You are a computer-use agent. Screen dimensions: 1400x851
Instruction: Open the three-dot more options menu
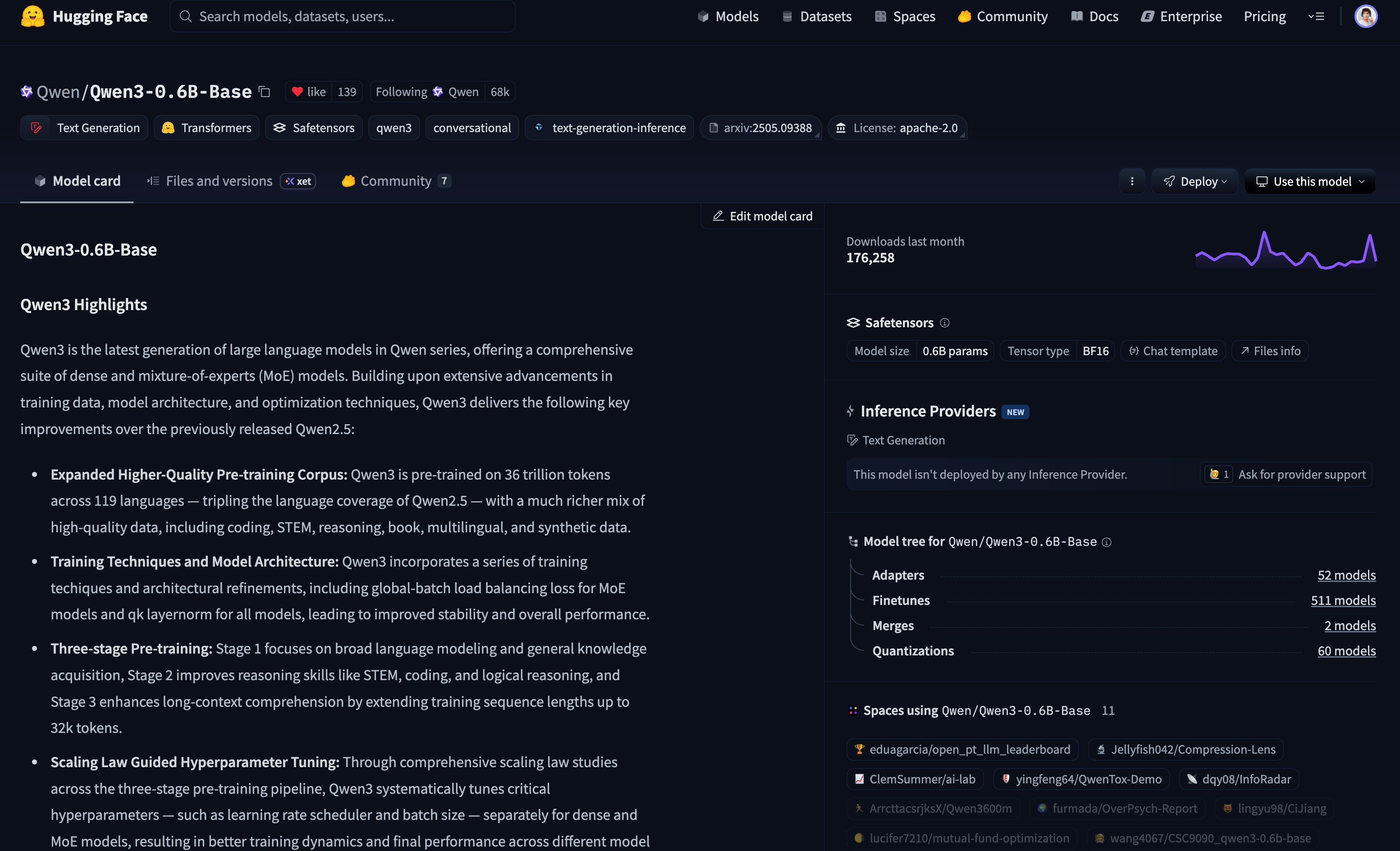(x=1132, y=181)
